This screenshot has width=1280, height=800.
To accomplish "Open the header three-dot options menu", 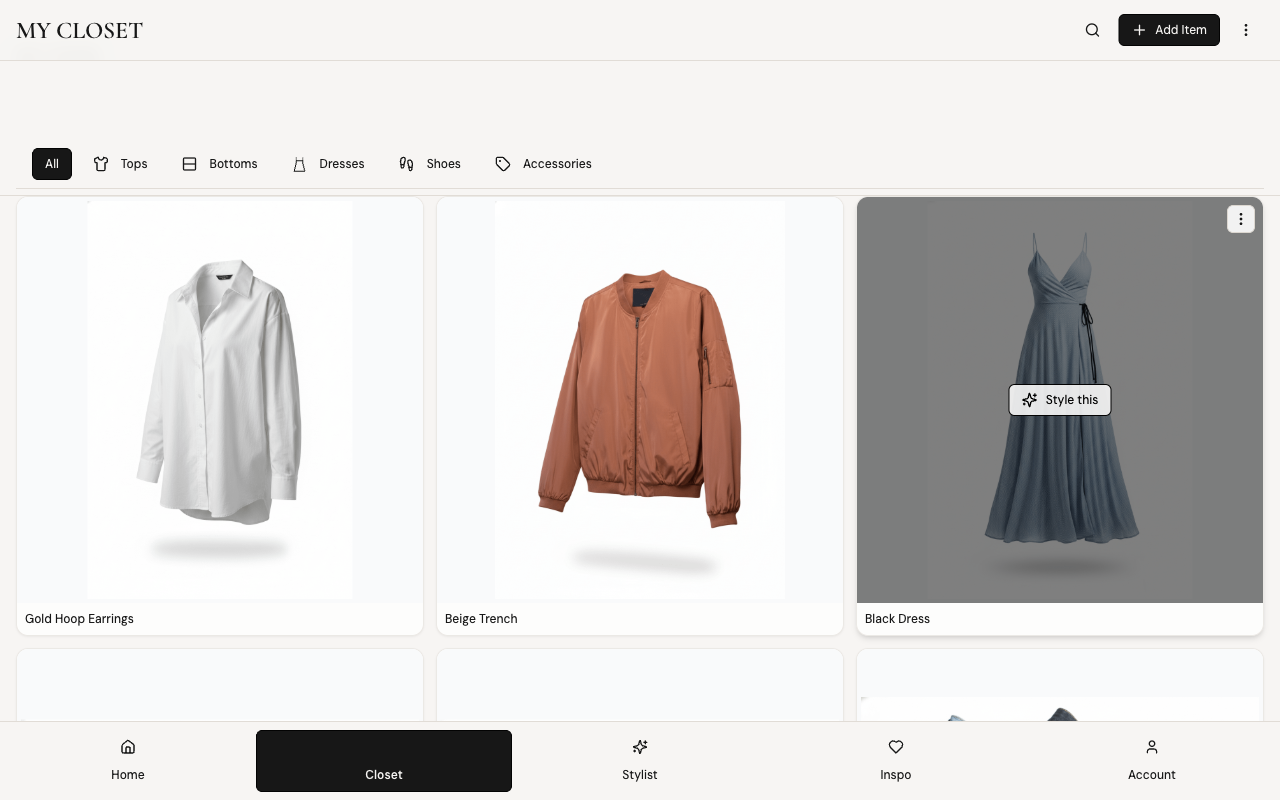I will pos(1246,30).
